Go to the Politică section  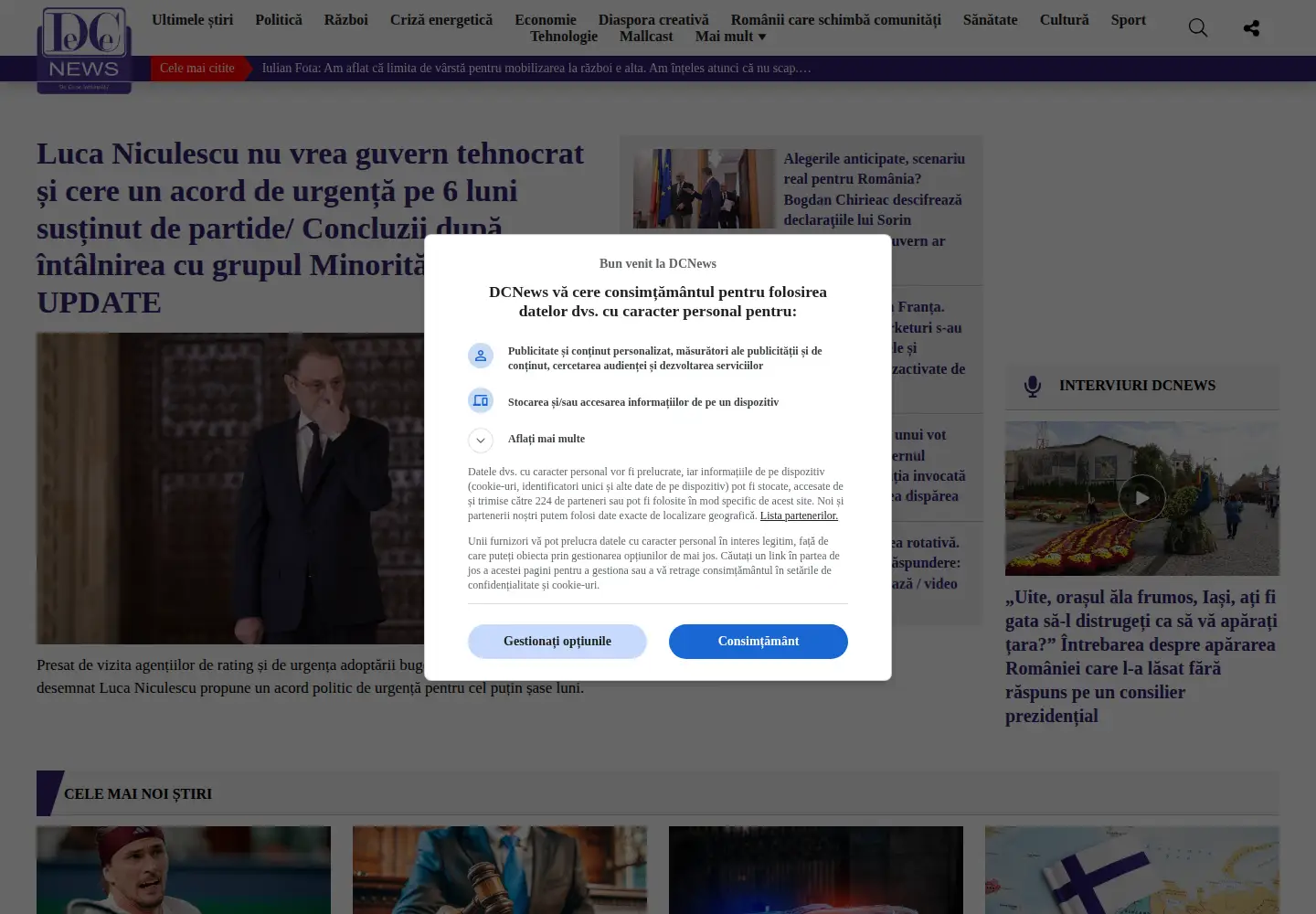[279, 19]
